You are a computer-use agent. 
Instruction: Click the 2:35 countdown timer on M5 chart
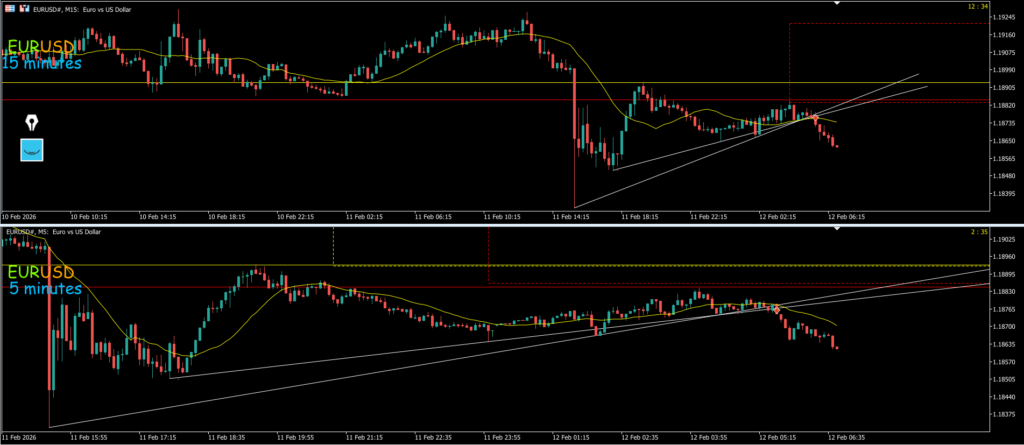tap(980, 232)
